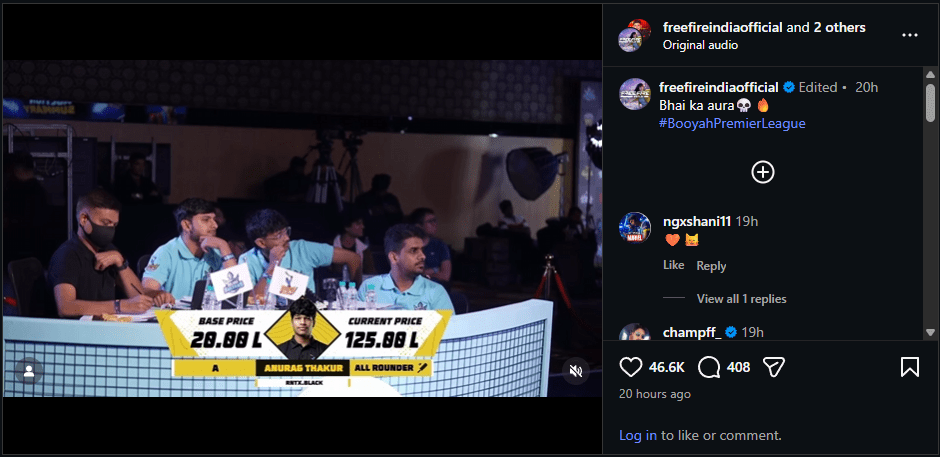Viewport: 940px width, 457px height.
Task: Unmute the video audio
Action: point(576,372)
